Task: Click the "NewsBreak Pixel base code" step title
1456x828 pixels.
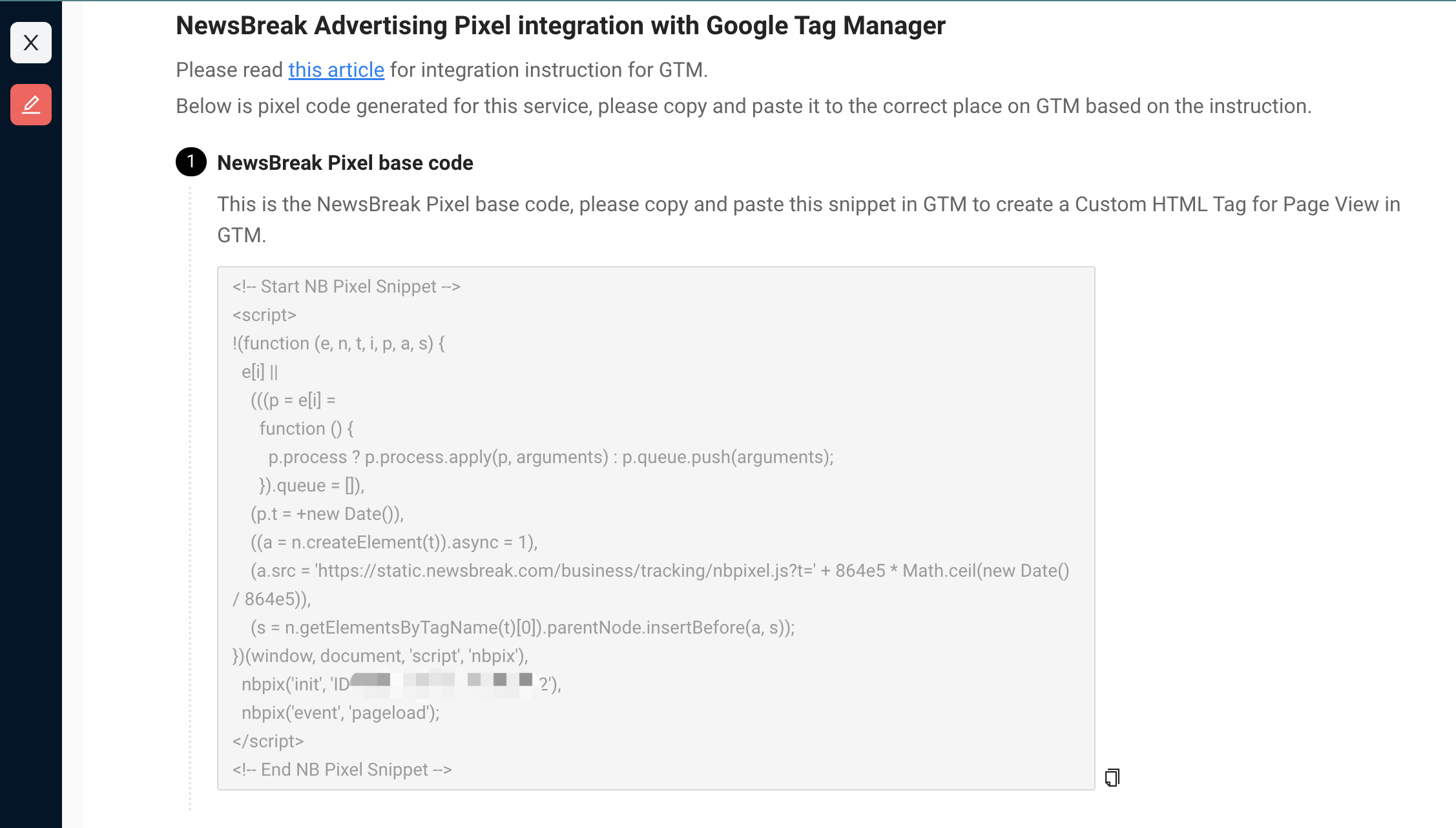Action: [x=345, y=163]
